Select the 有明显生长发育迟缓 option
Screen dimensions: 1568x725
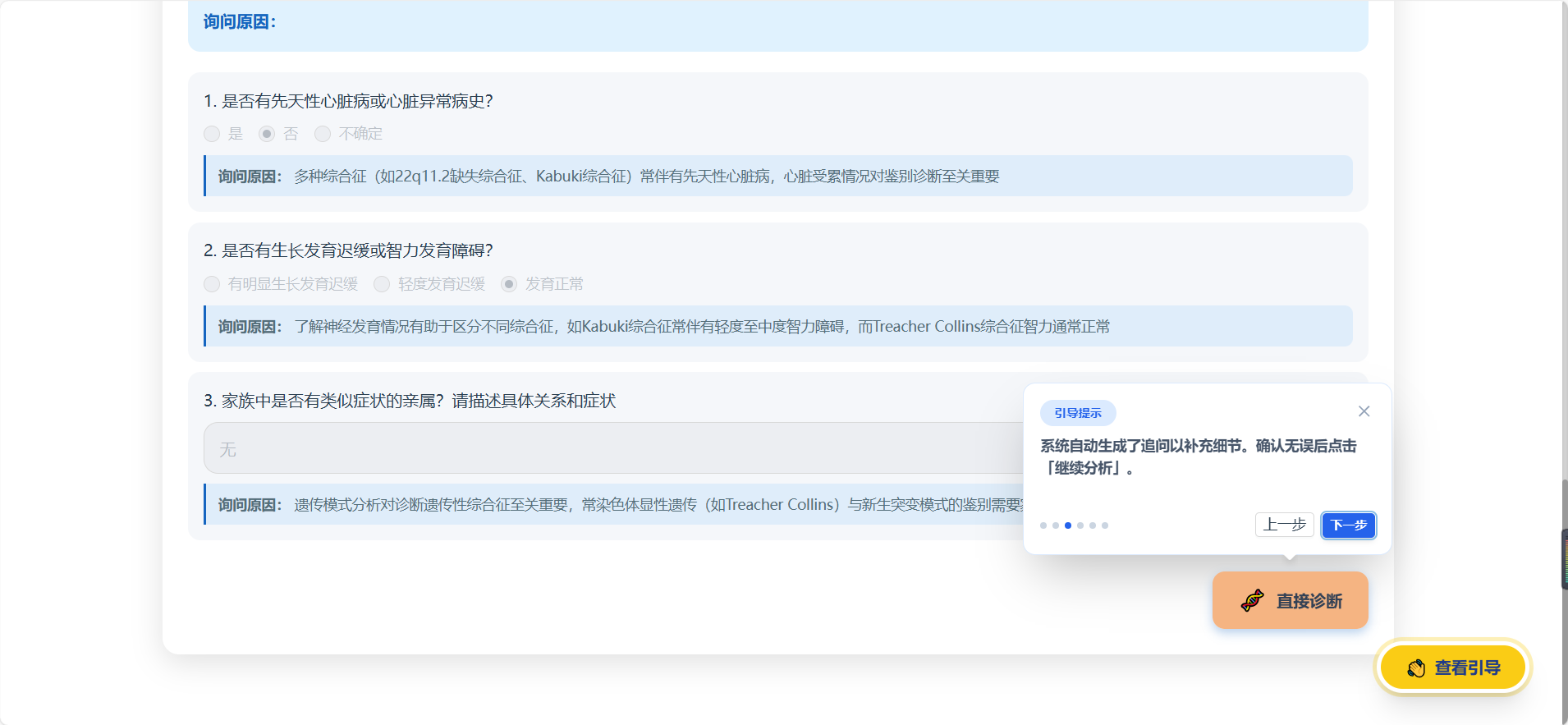point(213,284)
